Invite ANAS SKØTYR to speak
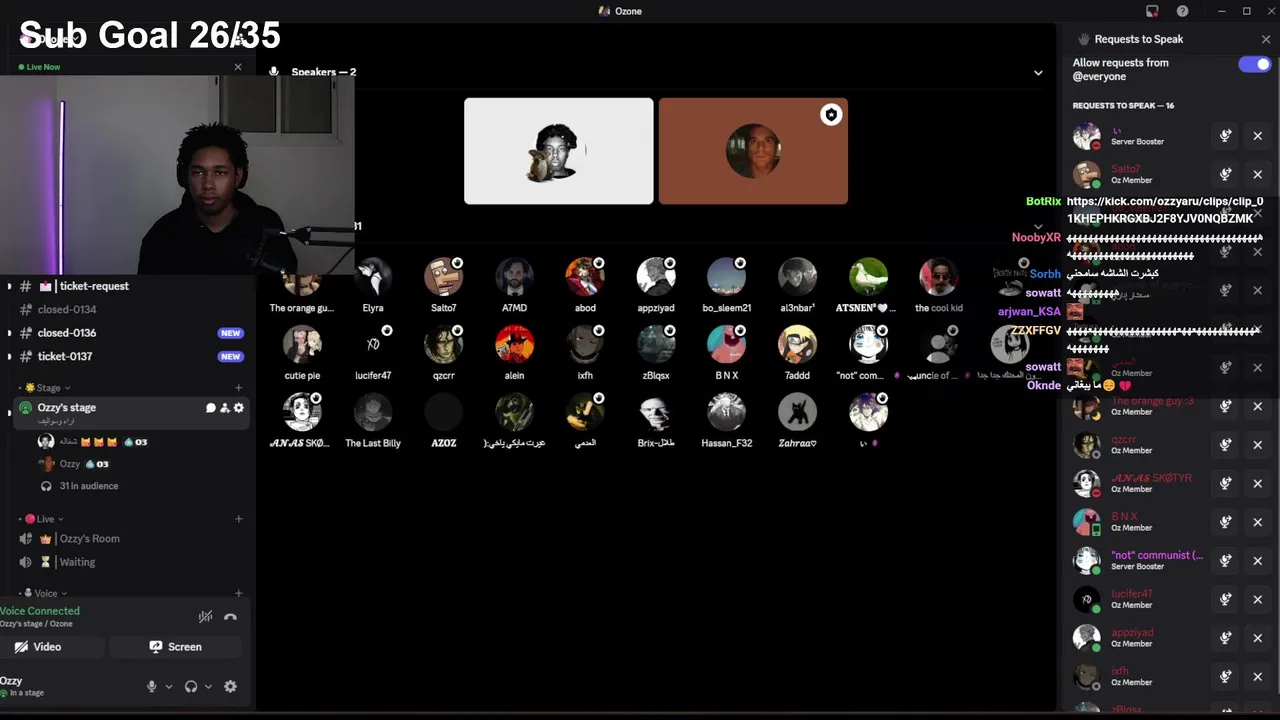Viewport: 1280px width, 720px height. [x=1225, y=483]
